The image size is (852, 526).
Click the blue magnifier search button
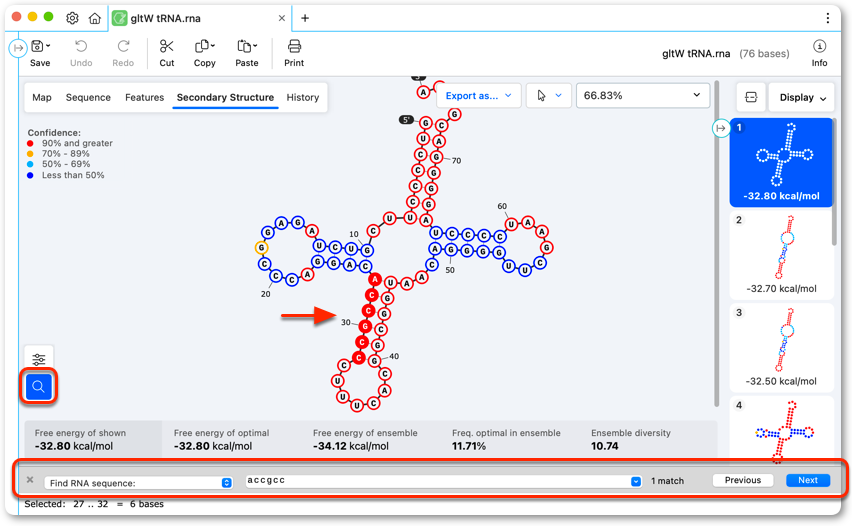pyautogui.click(x=39, y=387)
